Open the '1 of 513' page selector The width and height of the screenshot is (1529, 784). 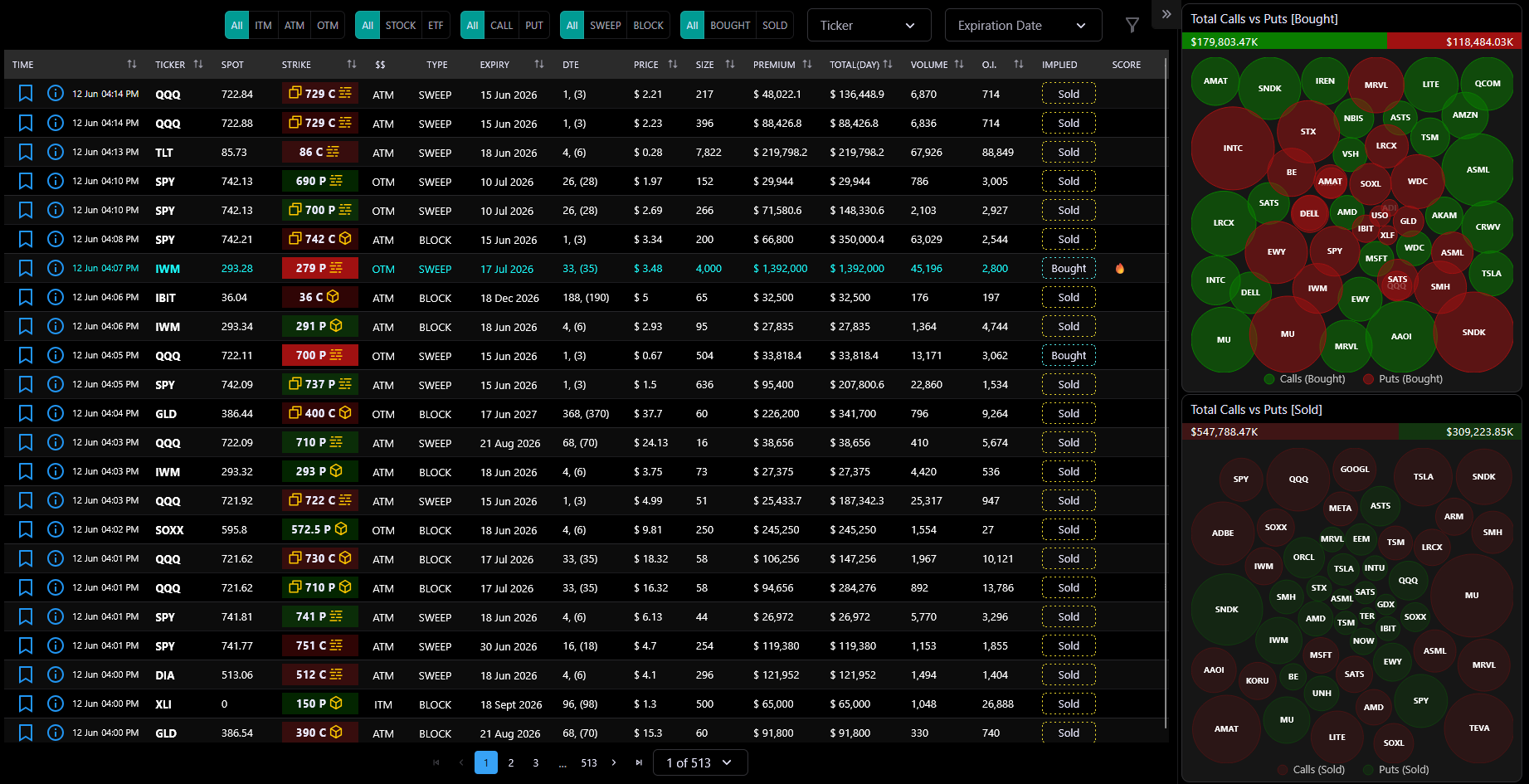click(700, 762)
